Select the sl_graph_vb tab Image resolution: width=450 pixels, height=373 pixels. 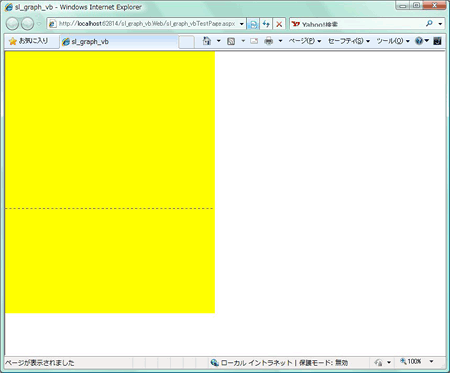[x=119, y=42]
